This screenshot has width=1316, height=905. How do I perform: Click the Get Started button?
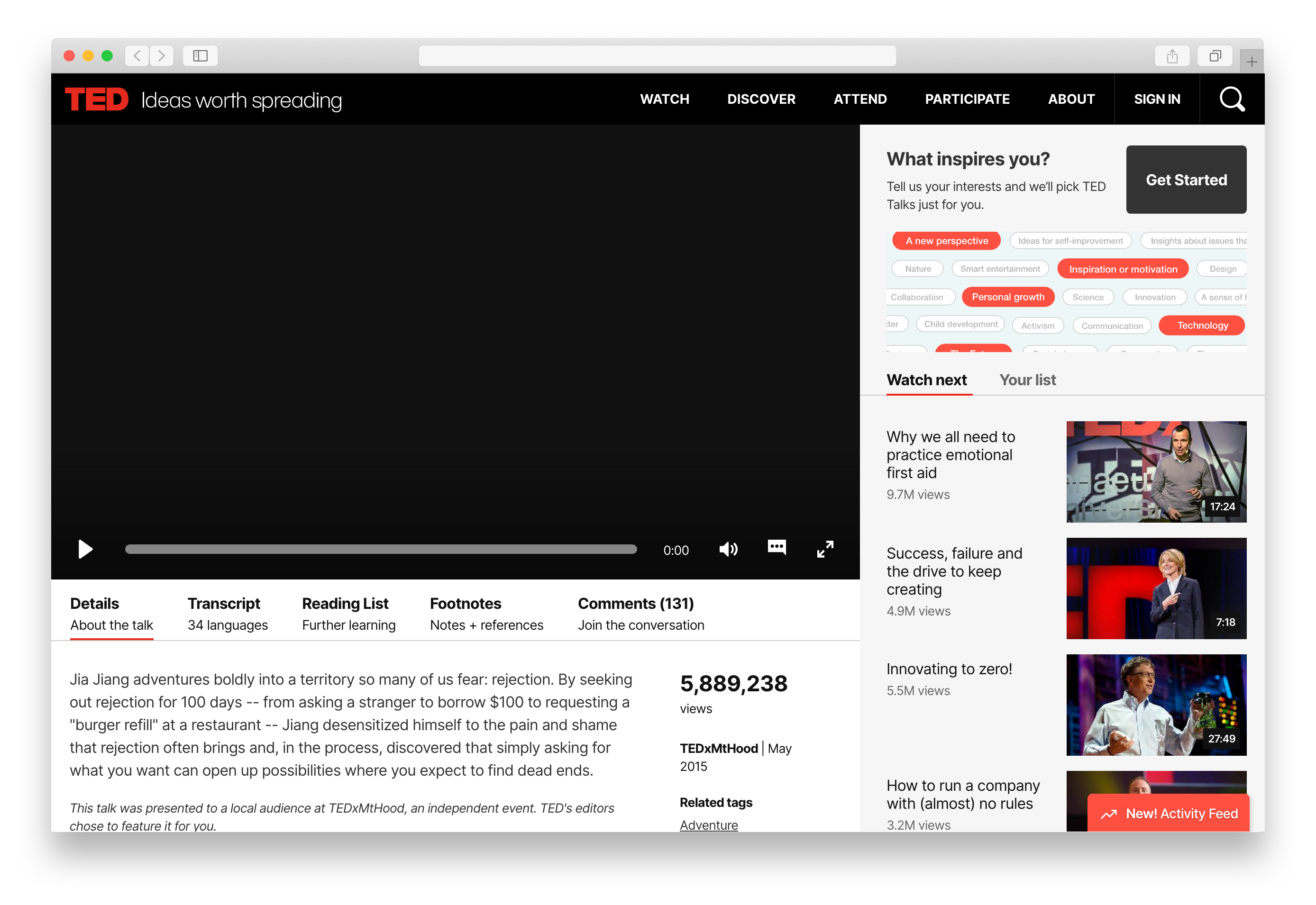(1186, 180)
